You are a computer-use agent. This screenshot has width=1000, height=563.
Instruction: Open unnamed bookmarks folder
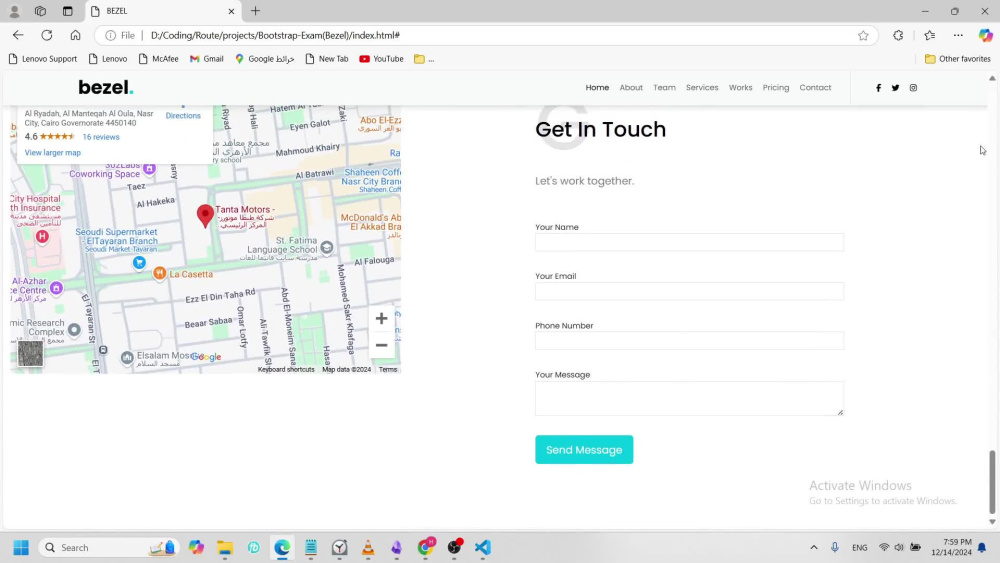[423, 59]
